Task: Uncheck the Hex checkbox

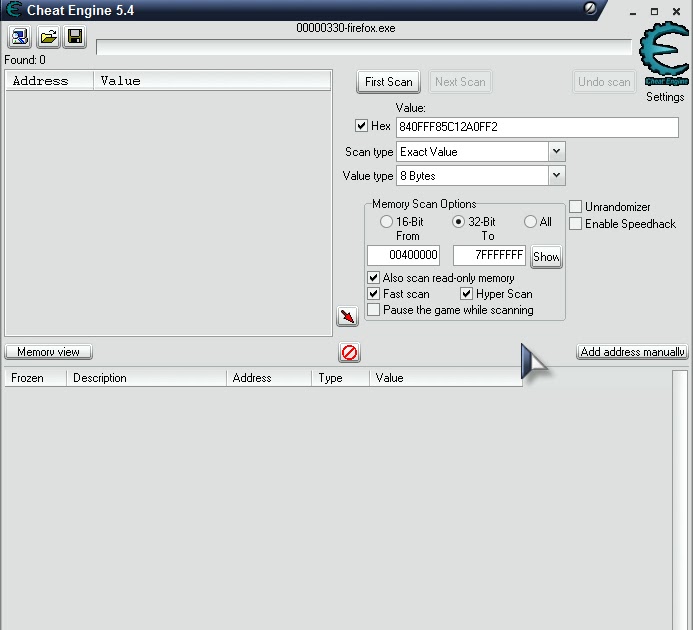Action: tap(361, 126)
